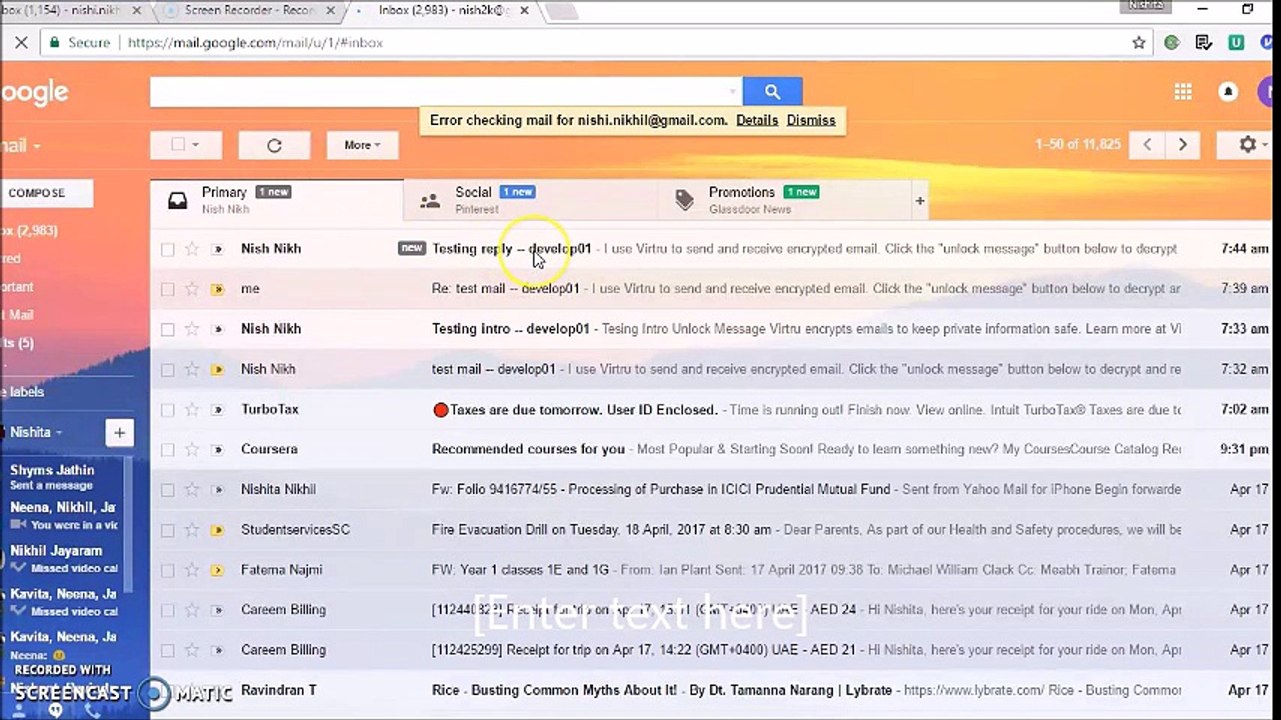Click the checklist browser extension icon
The width and height of the screenshot is (1281, 720).
(1204, 43)
